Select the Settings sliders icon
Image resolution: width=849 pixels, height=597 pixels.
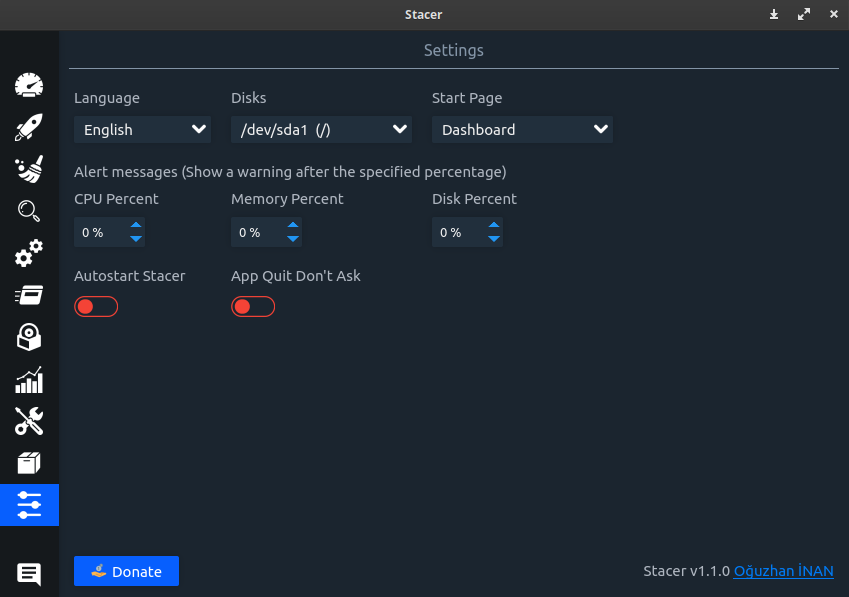pos(29,505)
